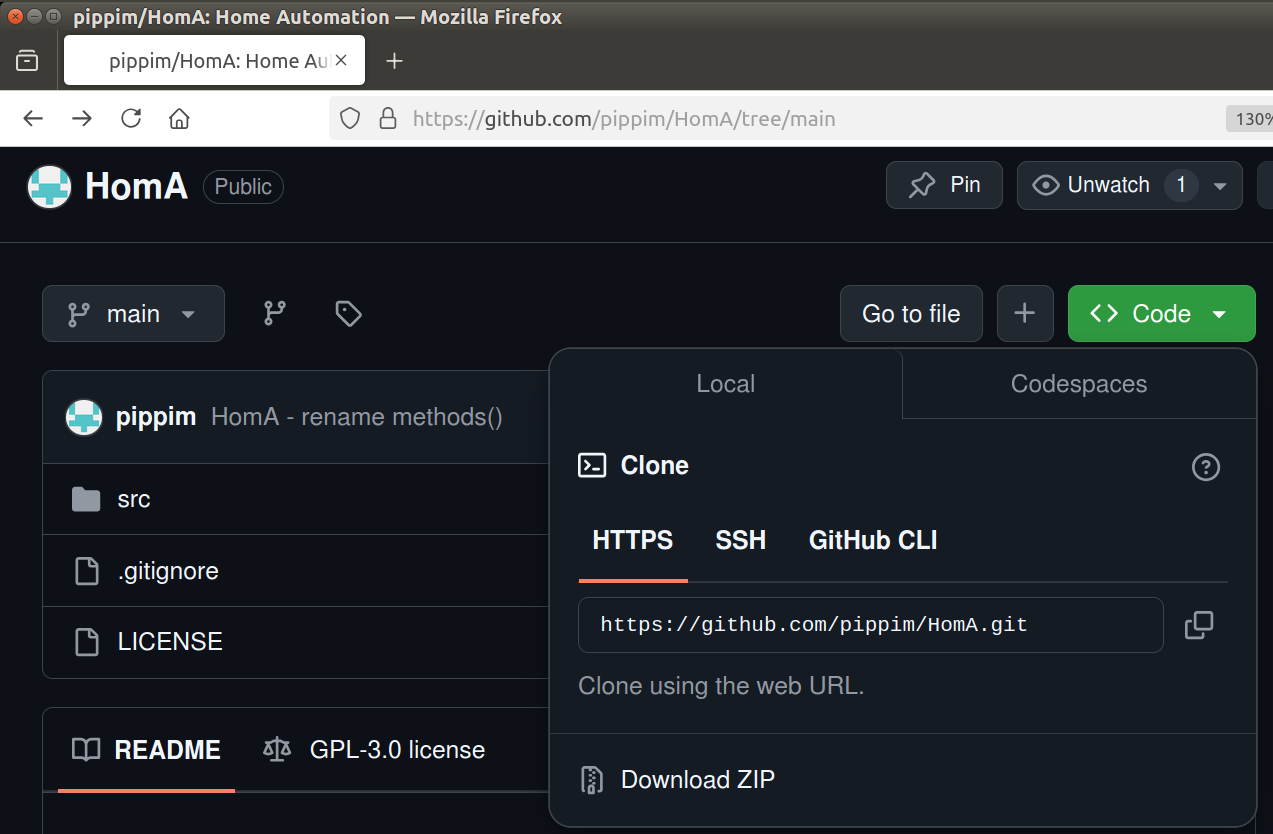
Task: Select the SSH clone option
Action: (741, 541)
